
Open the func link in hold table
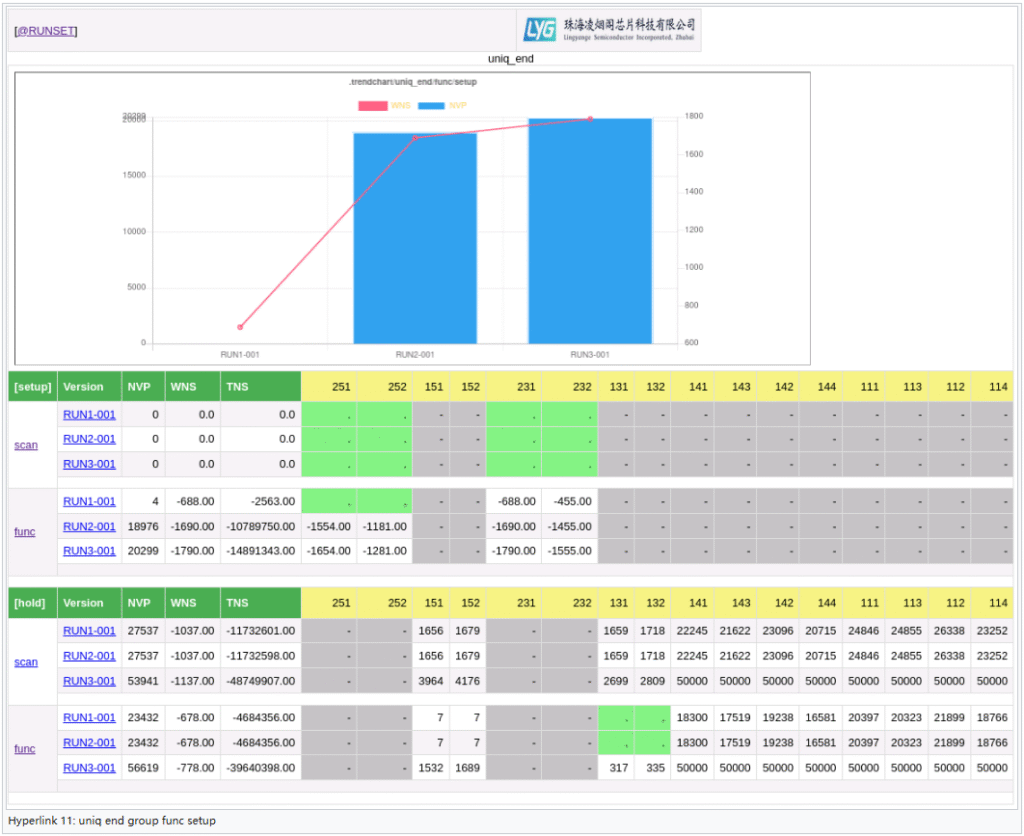(x=25, y=748)
